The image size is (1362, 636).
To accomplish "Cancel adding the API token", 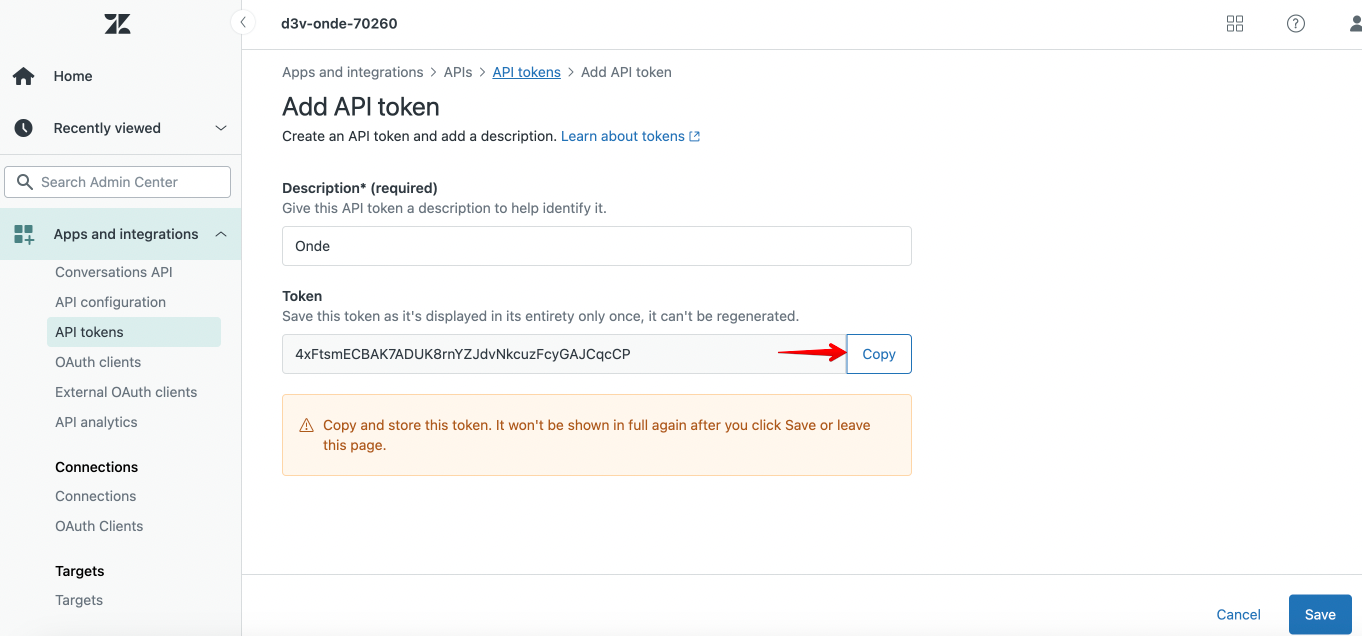I will pyautogui.click(x=1238, y=615).
